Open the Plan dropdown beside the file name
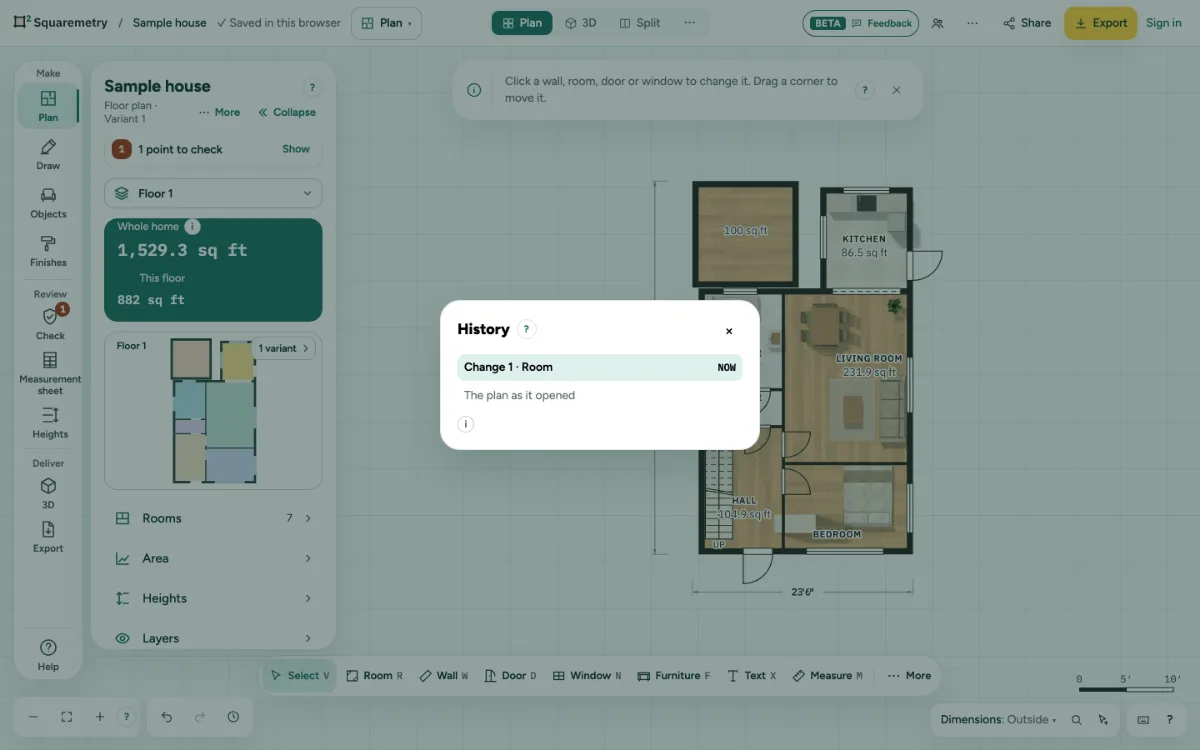This screenshot has height=750, width=1200. tap(387, 23)
